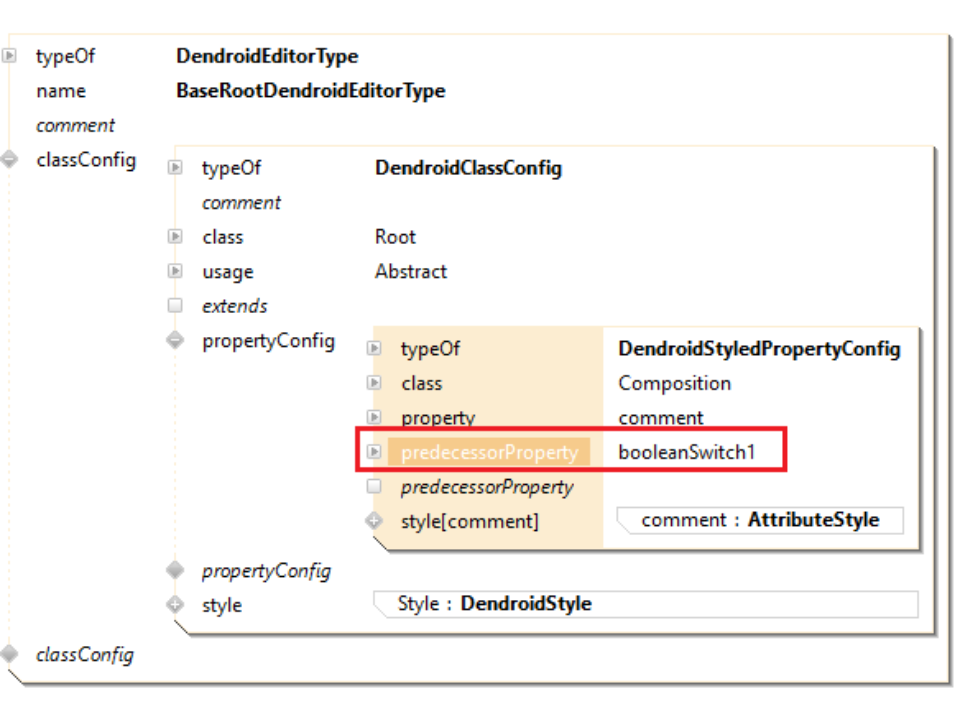960x720 pixels.
Task: Expand the highlighted predecessorProperty booleanSwitch1 arrow
Action: click(x=374, y=452)
